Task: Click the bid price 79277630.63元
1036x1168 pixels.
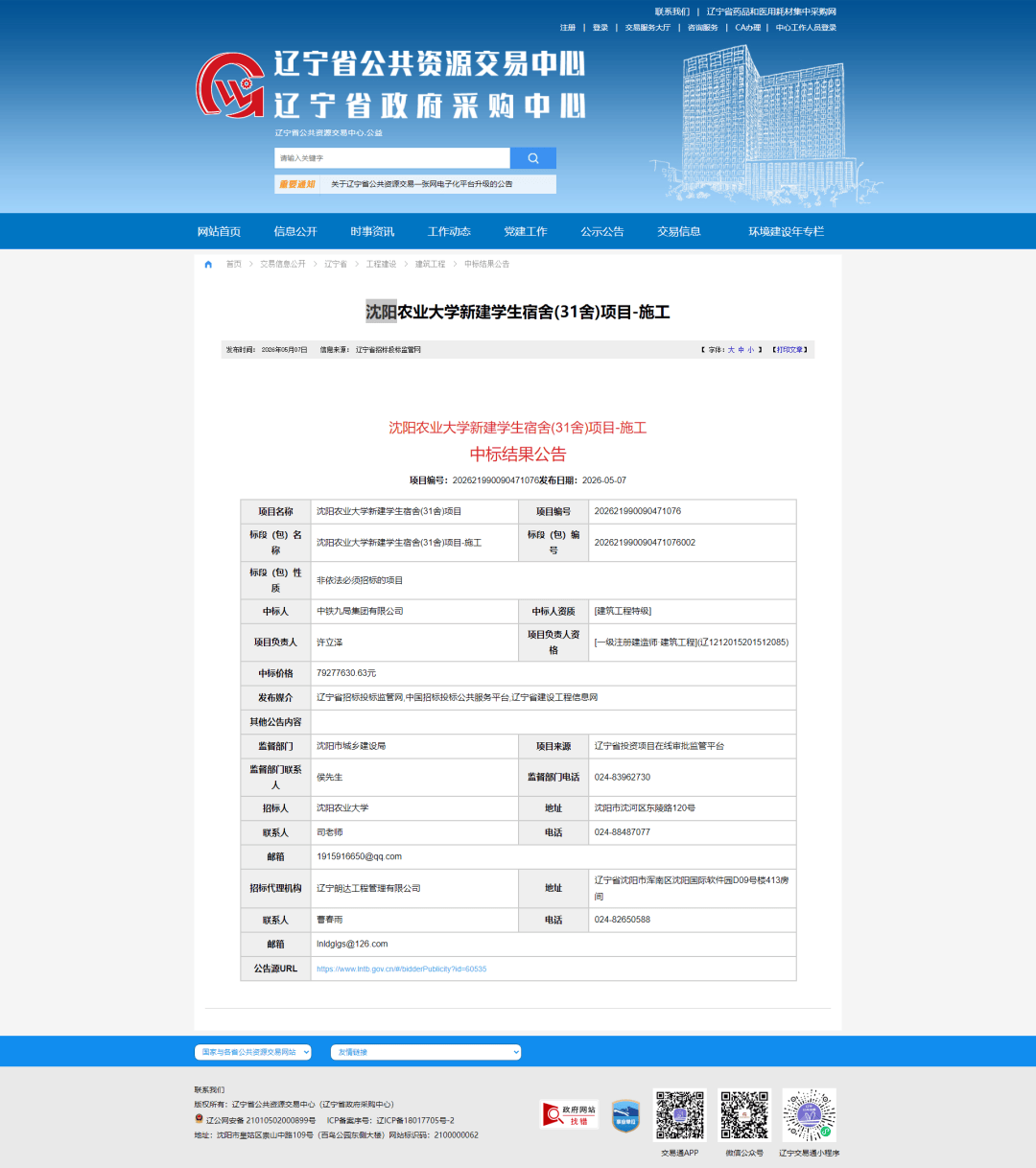Action: pos(346,673)
